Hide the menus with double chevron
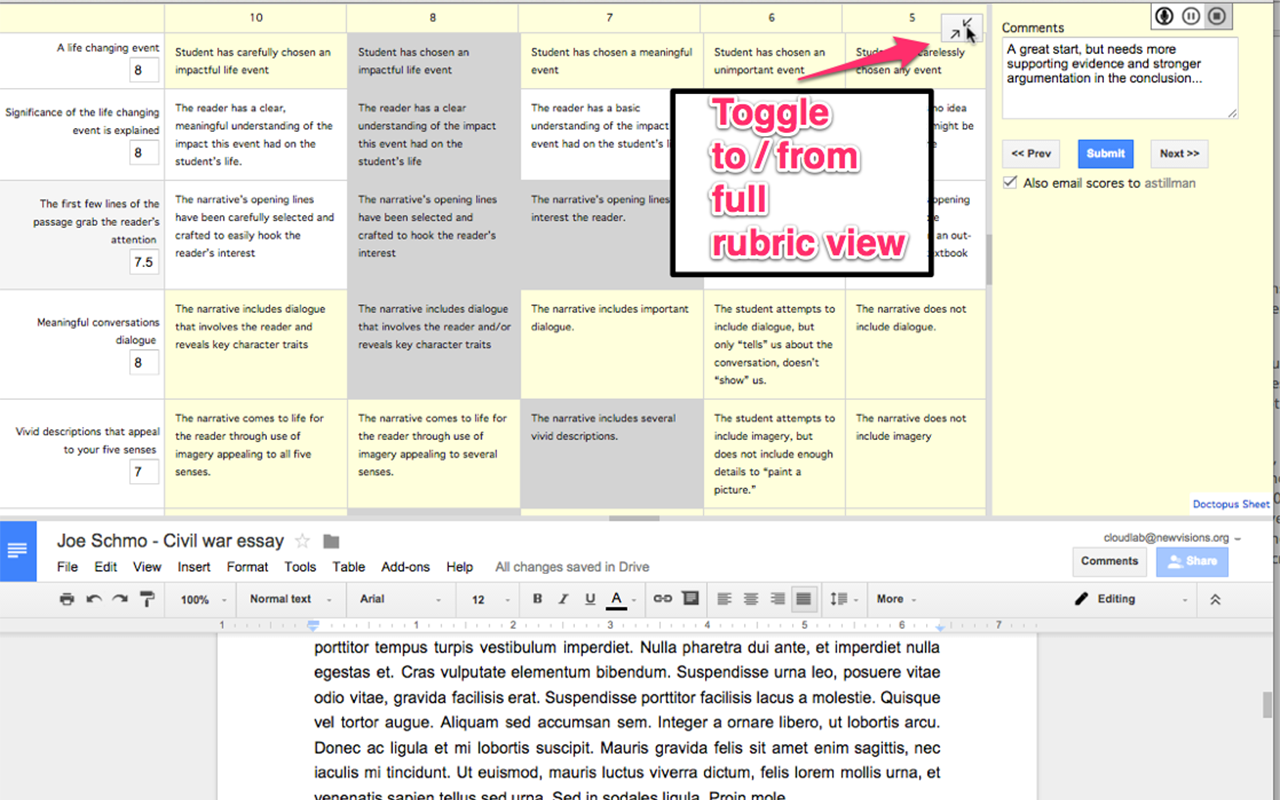 1215,599
